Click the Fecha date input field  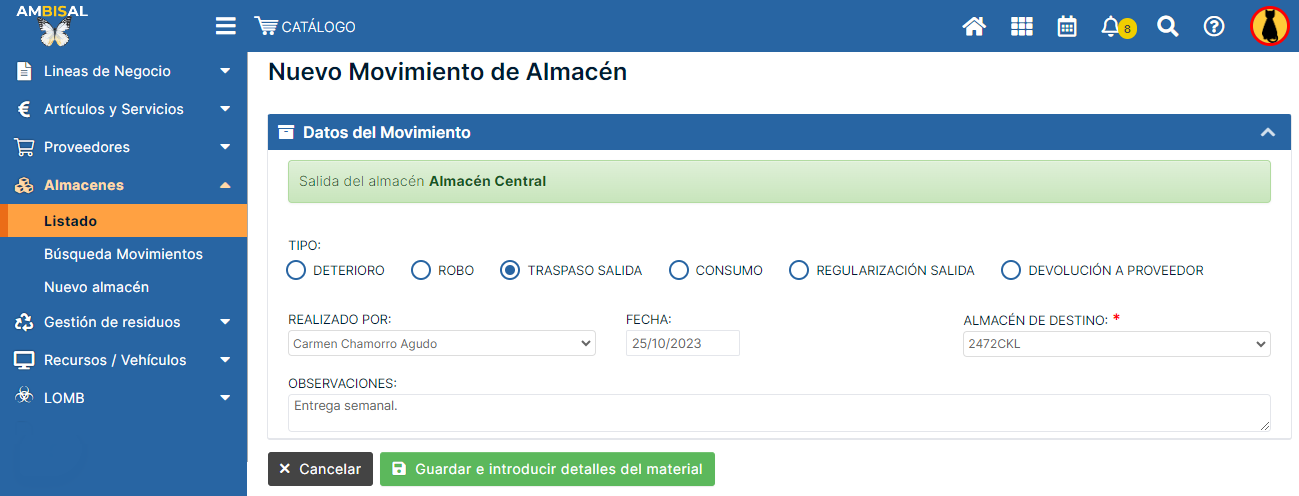pos(682,344)
